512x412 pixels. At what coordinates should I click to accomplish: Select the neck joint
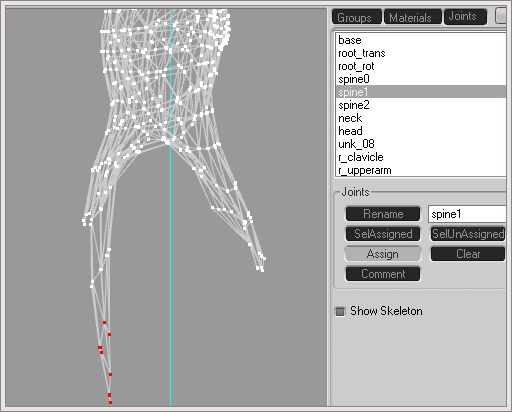tap(421, 118)
